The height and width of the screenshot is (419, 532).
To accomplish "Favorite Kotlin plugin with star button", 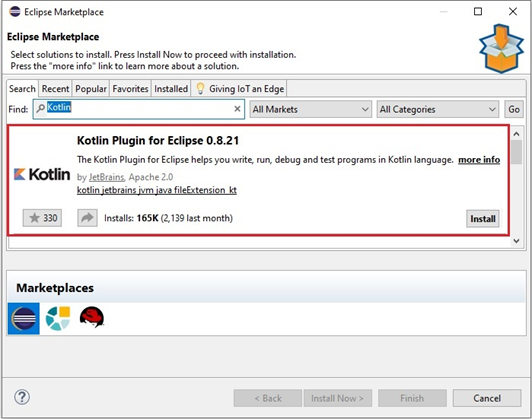I will tap(42, 218).
